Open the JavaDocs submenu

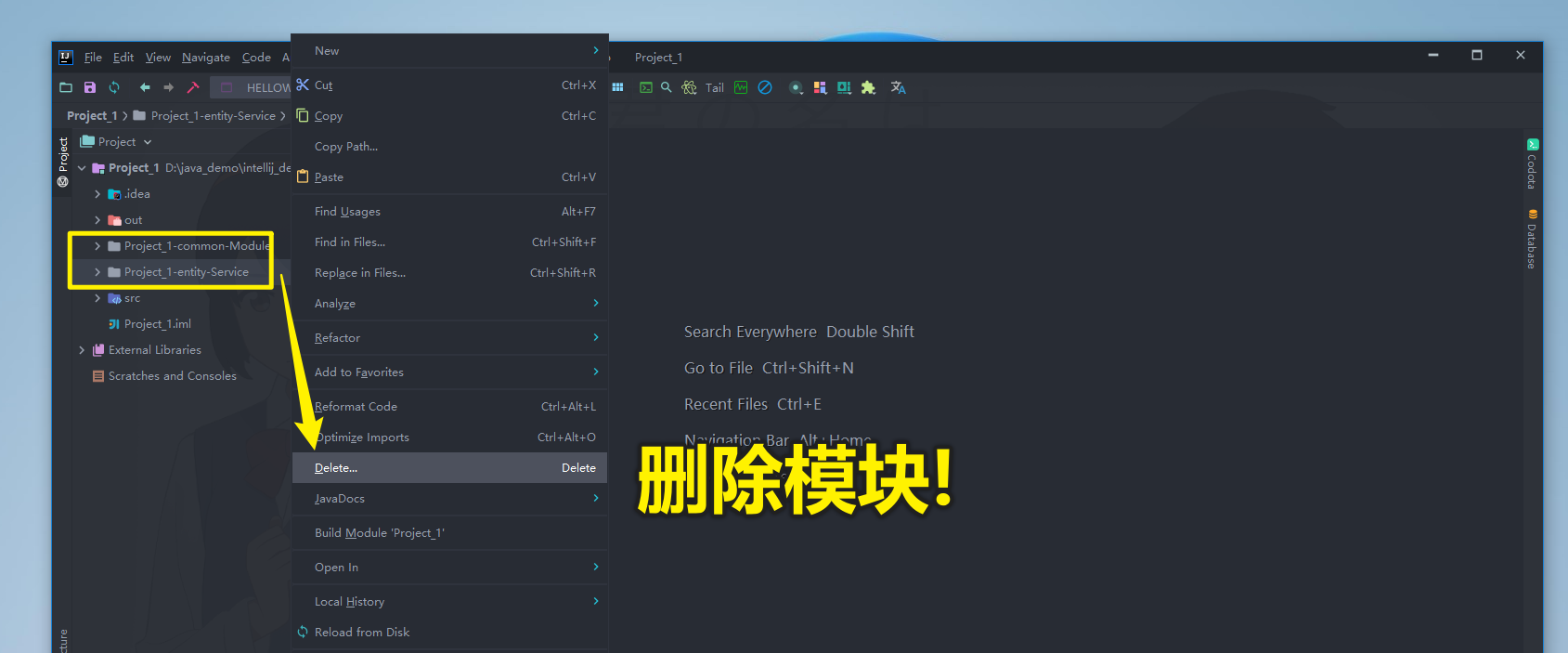coord(450,499)
